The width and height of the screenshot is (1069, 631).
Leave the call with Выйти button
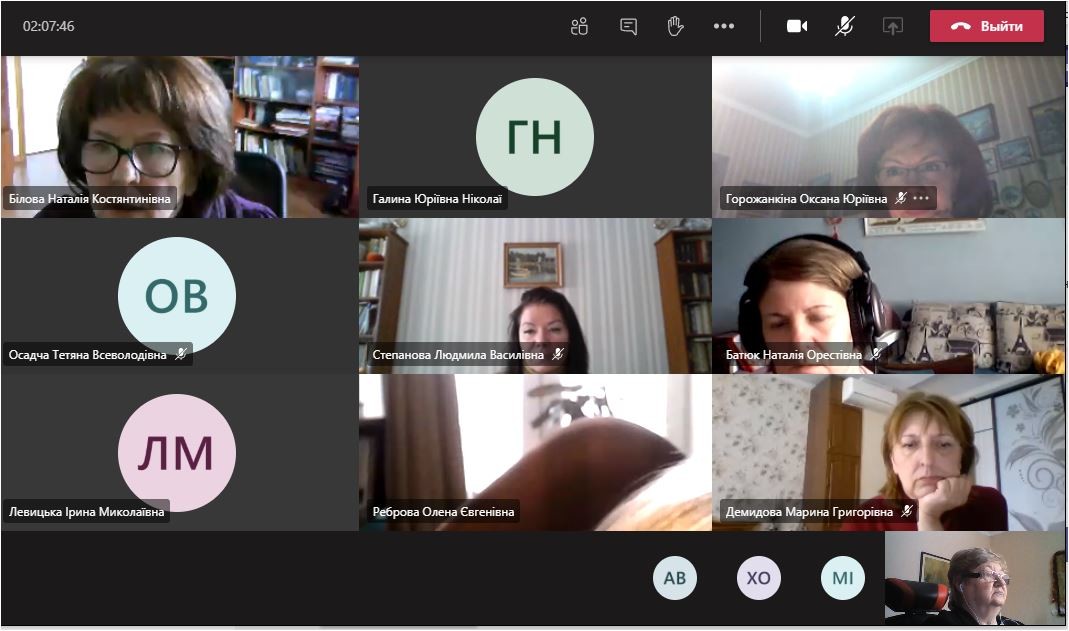tap(987, 27)
